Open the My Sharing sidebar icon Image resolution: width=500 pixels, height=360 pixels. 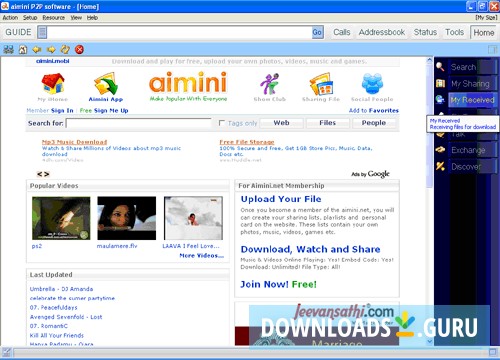[x=440, y=83]
